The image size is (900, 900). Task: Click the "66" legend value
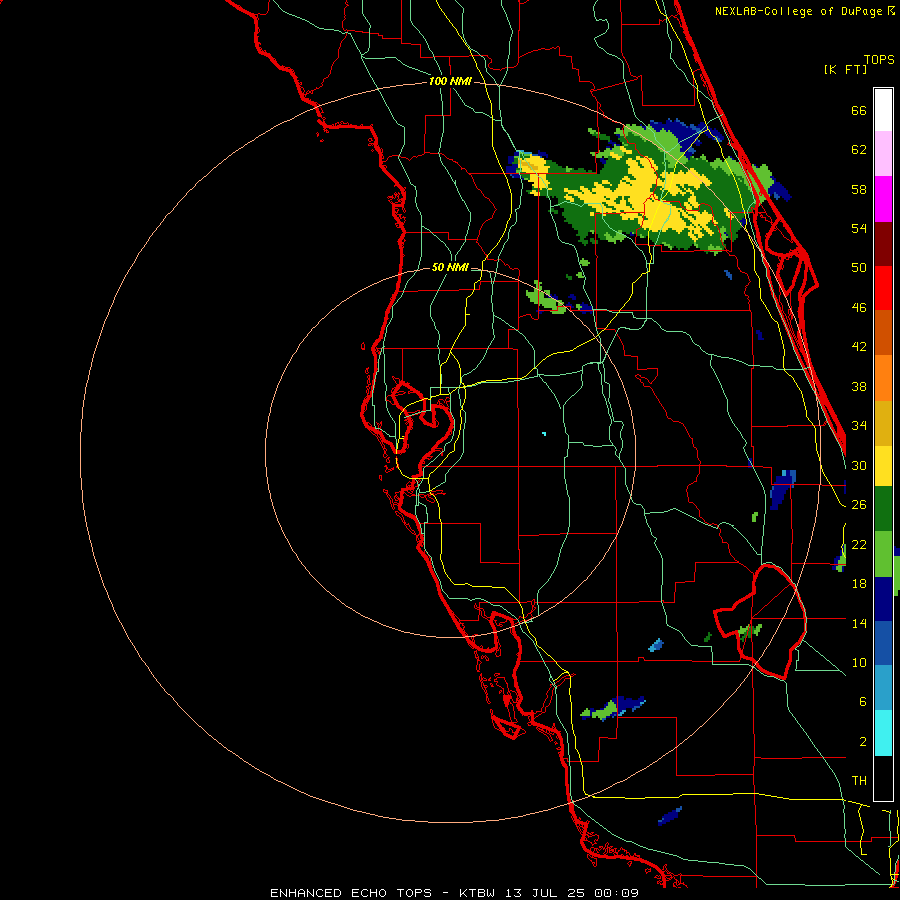click(859, 110)
